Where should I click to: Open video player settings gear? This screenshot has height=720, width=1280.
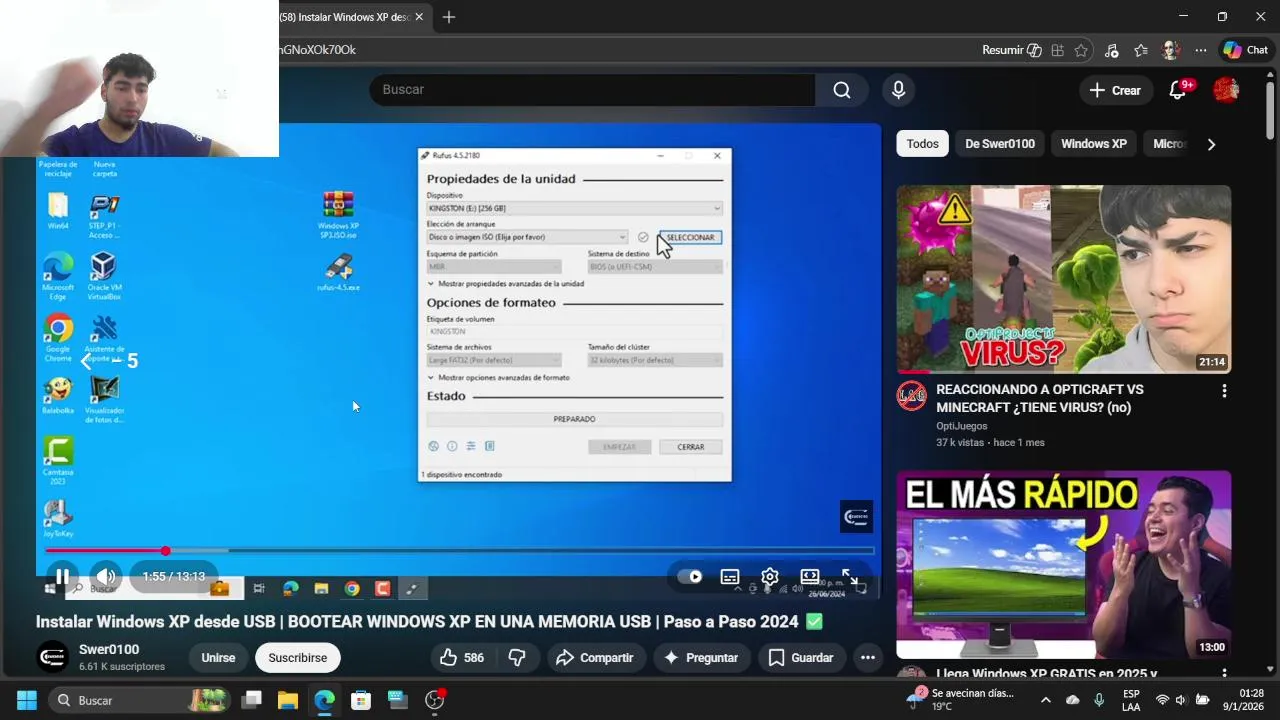770,576
